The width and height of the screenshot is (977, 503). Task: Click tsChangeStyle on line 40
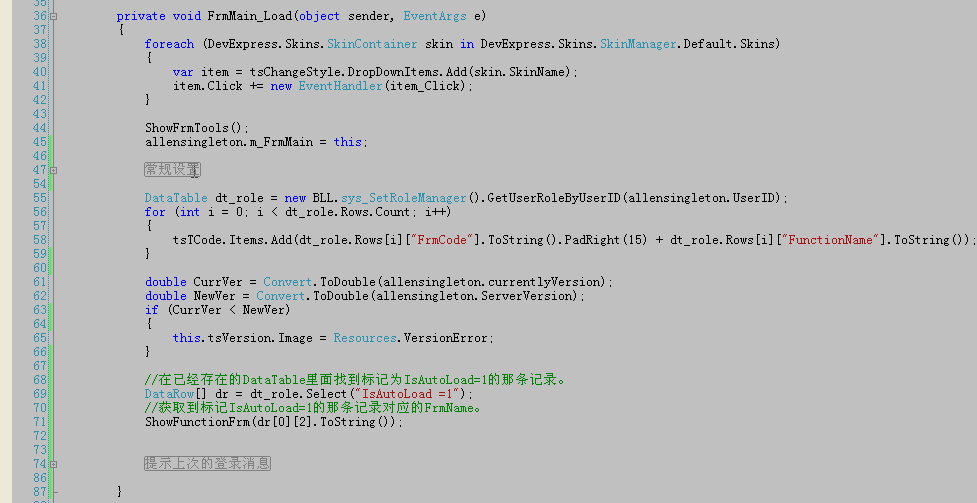pyautogui.click(x=295, y=72)
